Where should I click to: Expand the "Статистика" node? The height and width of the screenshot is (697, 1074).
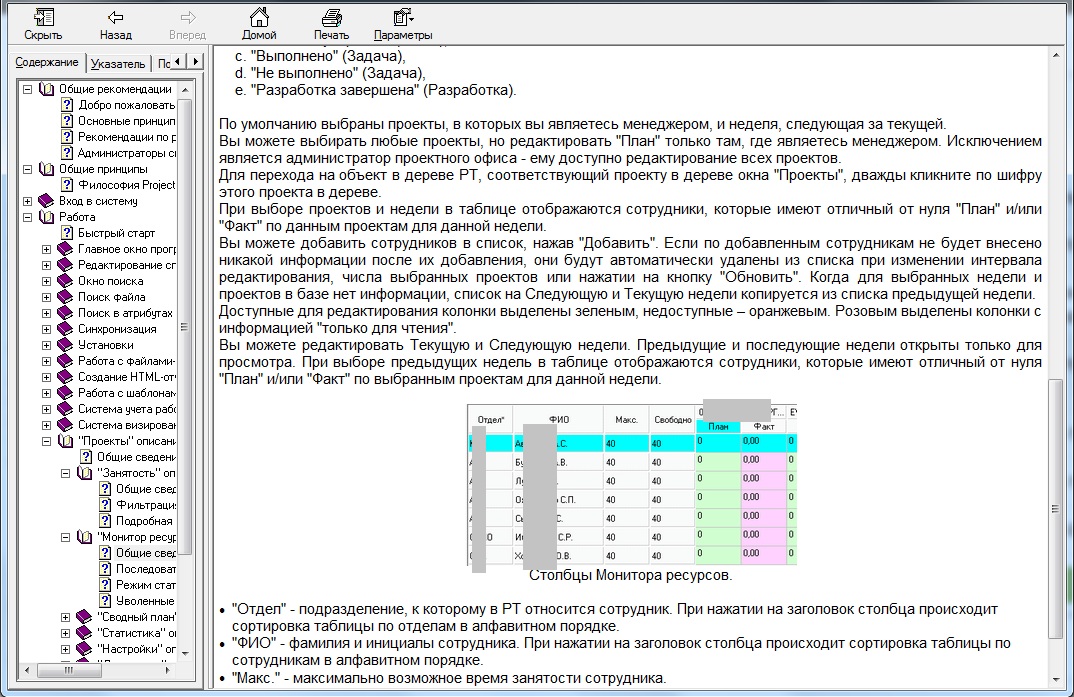[x=66, y=633]
